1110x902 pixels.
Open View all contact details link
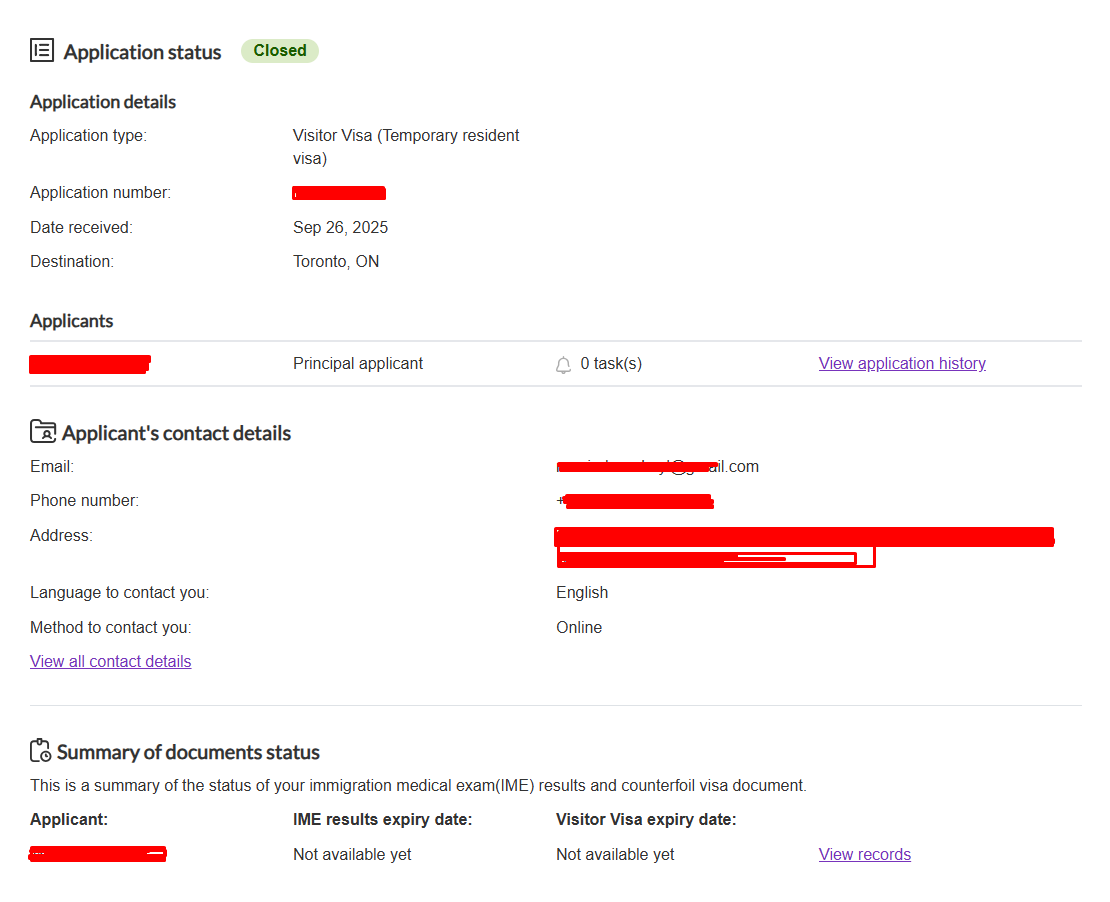110,662
